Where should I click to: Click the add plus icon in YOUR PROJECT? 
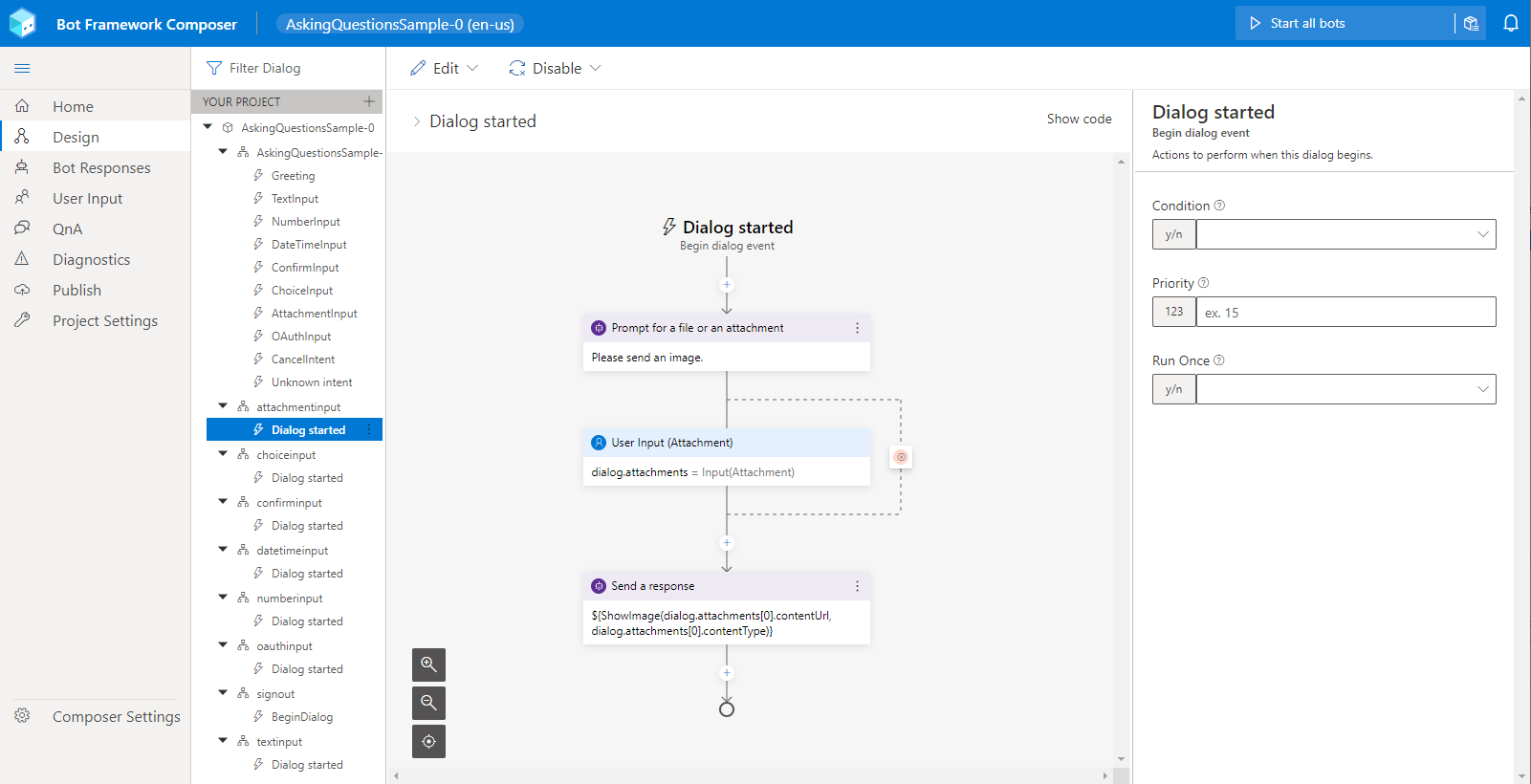pos(369,101)
